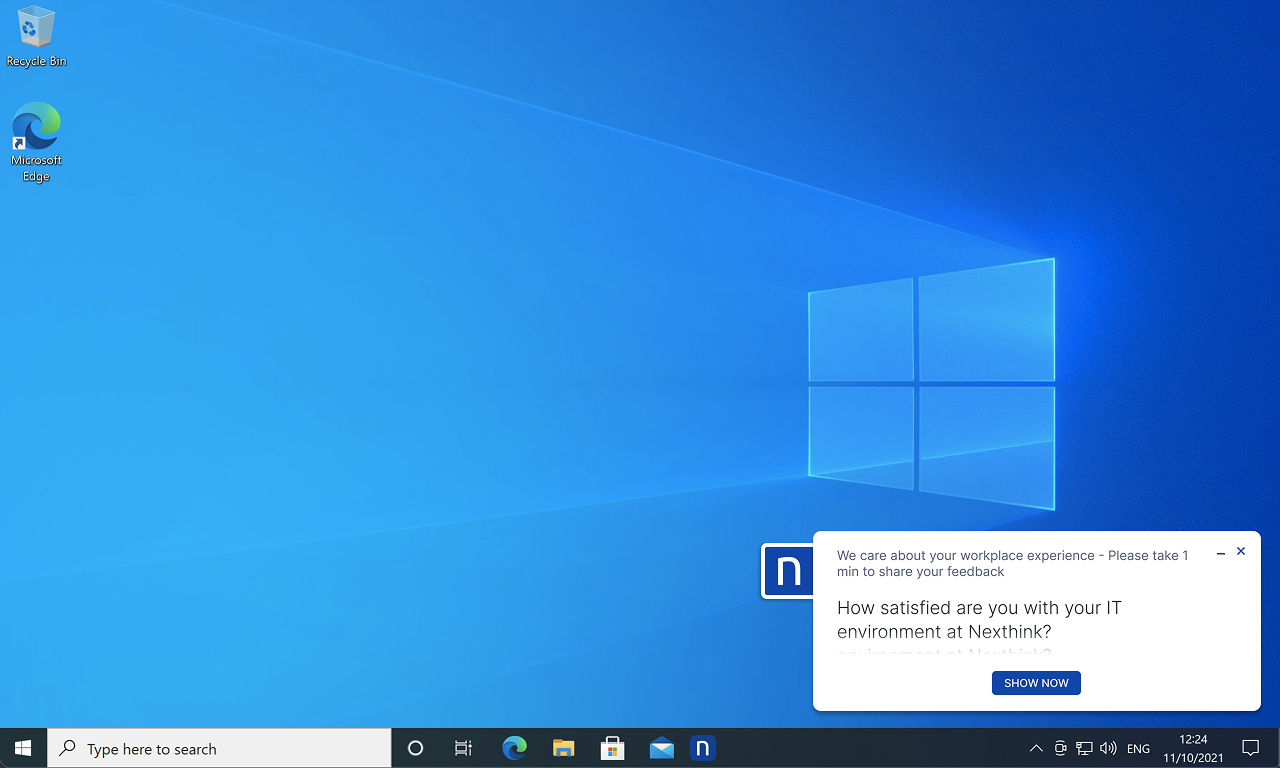Expand the hidden system tray icons
The image size is (1280, 768).
[x=1035, y=748]
